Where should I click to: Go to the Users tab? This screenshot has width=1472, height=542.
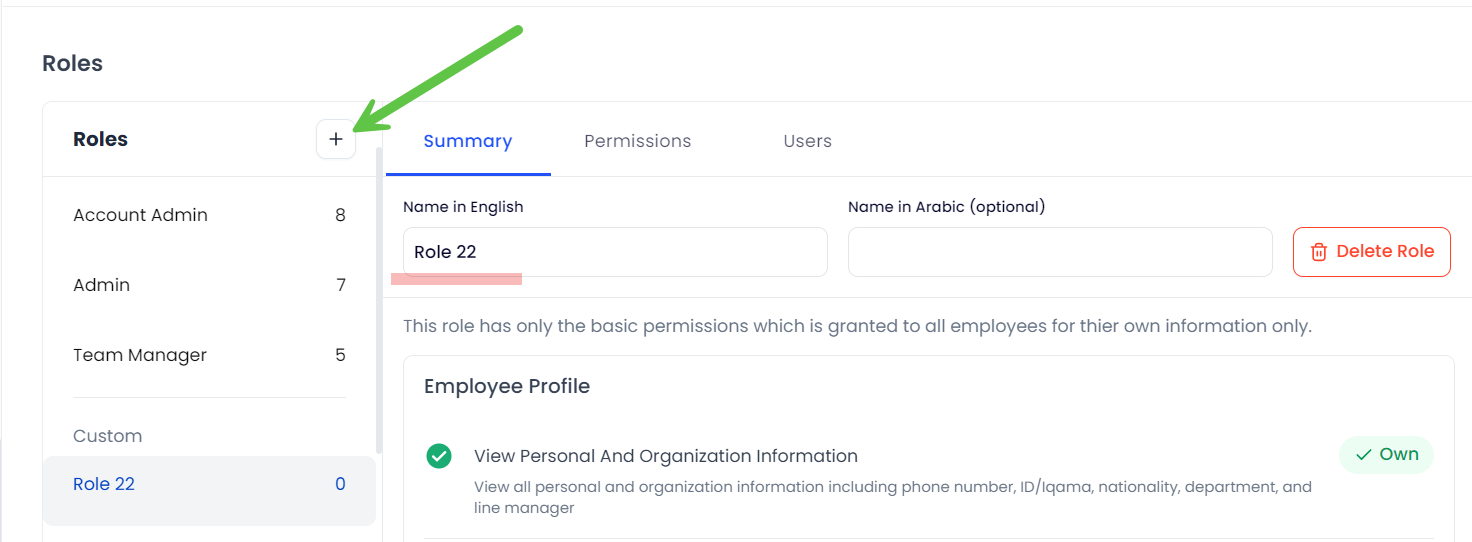point(807,141)
